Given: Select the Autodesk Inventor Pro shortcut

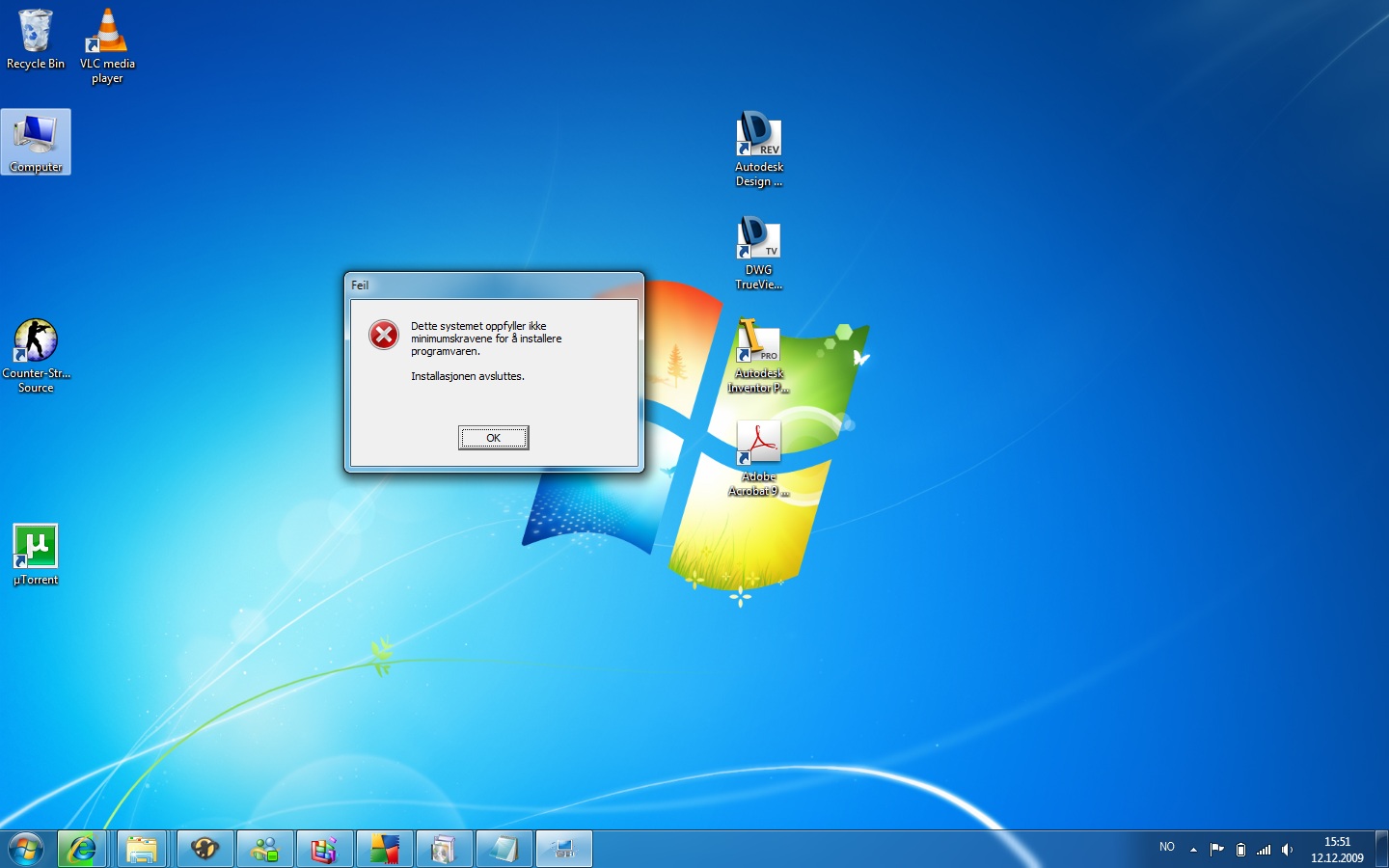Looking at the screenshot, I should [x=759, y=356].
